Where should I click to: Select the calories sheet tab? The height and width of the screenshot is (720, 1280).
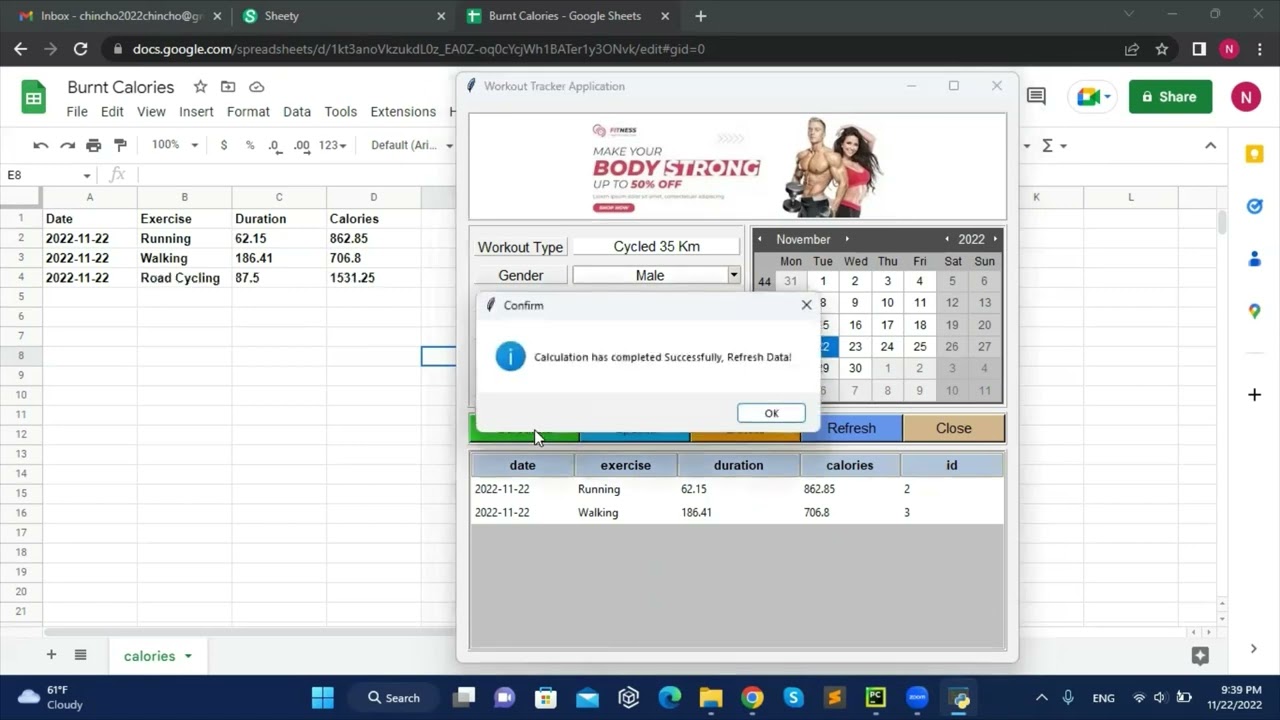click(x=157, y=656)
